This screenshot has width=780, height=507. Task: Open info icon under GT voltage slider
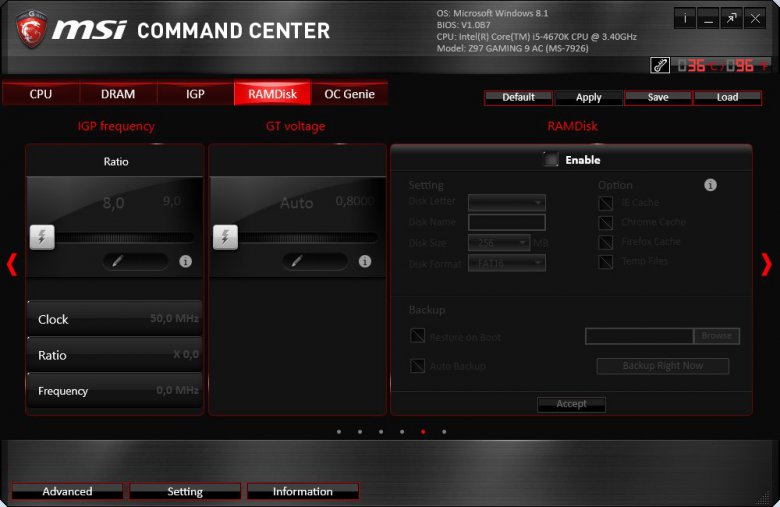(x=365, y=261)
